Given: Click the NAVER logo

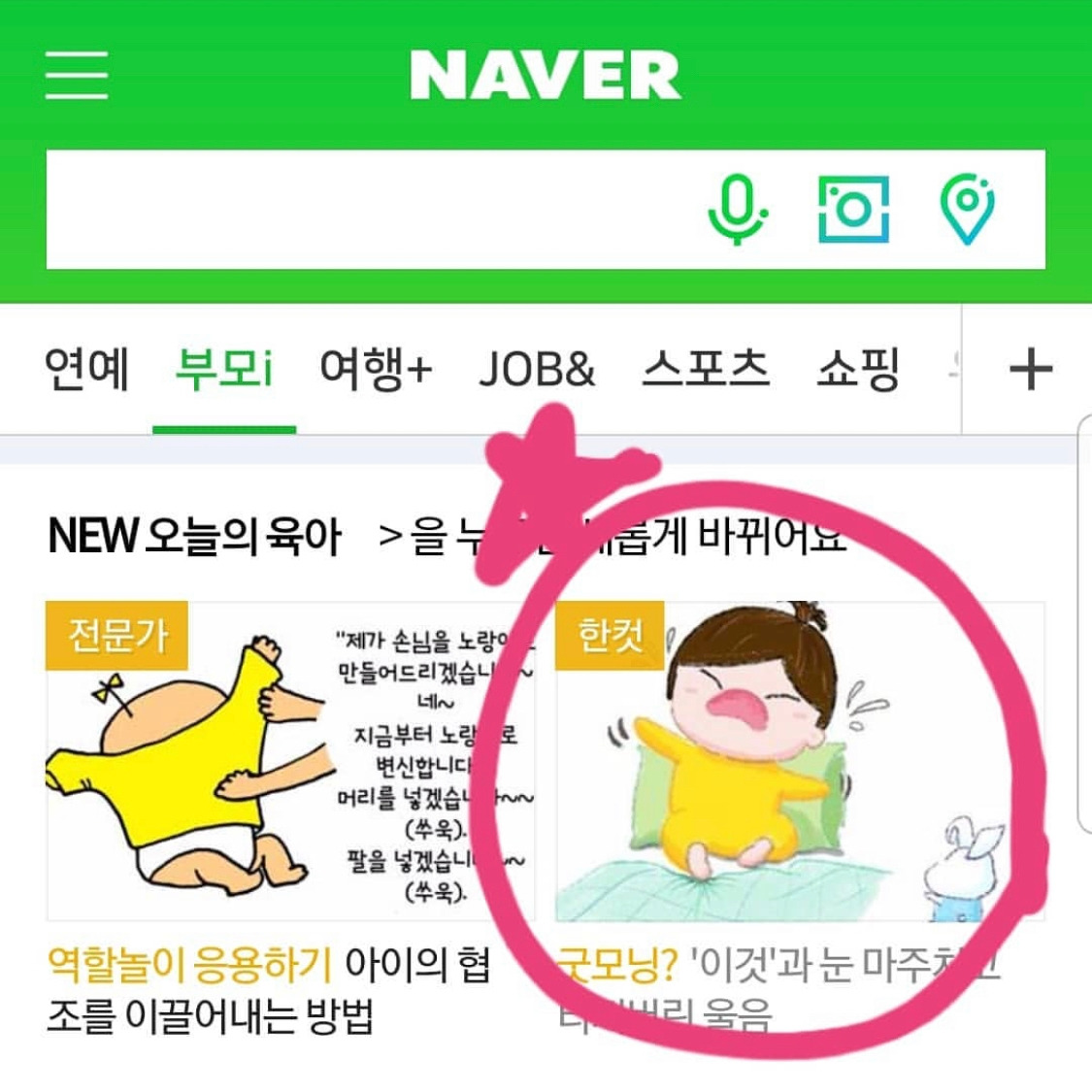Looking at the screenshot, I should 546,75.
